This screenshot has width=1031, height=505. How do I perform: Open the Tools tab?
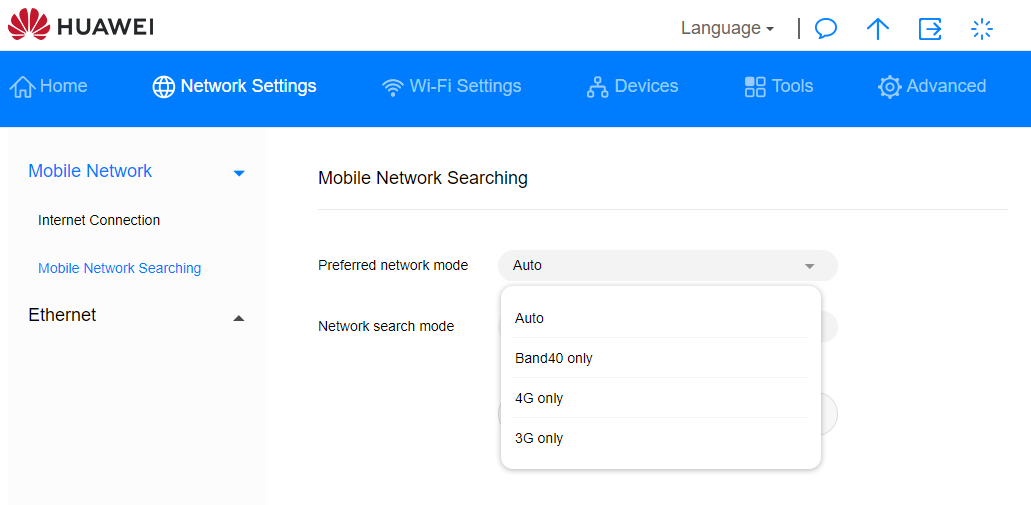(x=779, y=86)
